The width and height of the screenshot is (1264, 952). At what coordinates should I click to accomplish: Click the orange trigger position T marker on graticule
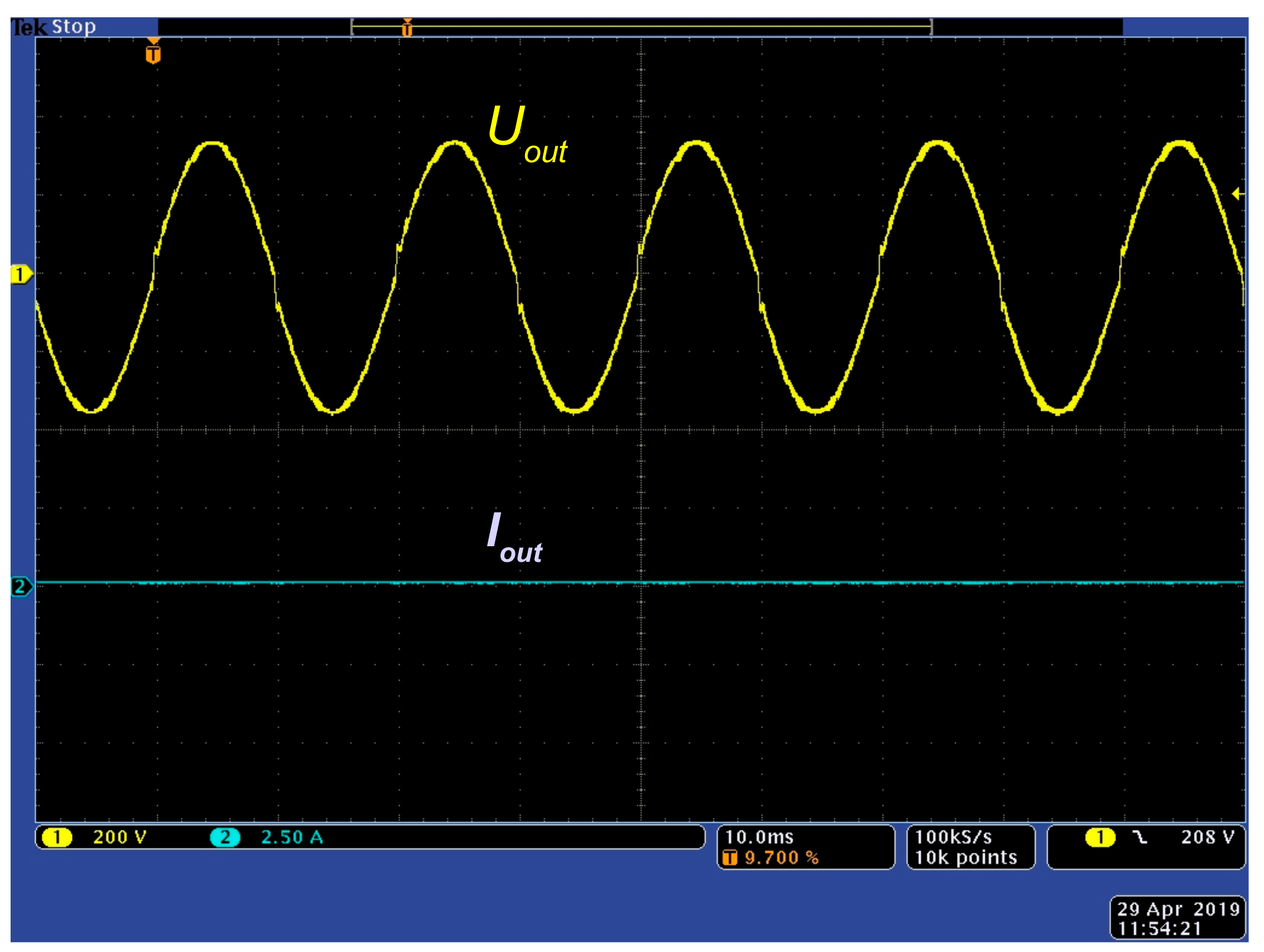click(153, 54)
